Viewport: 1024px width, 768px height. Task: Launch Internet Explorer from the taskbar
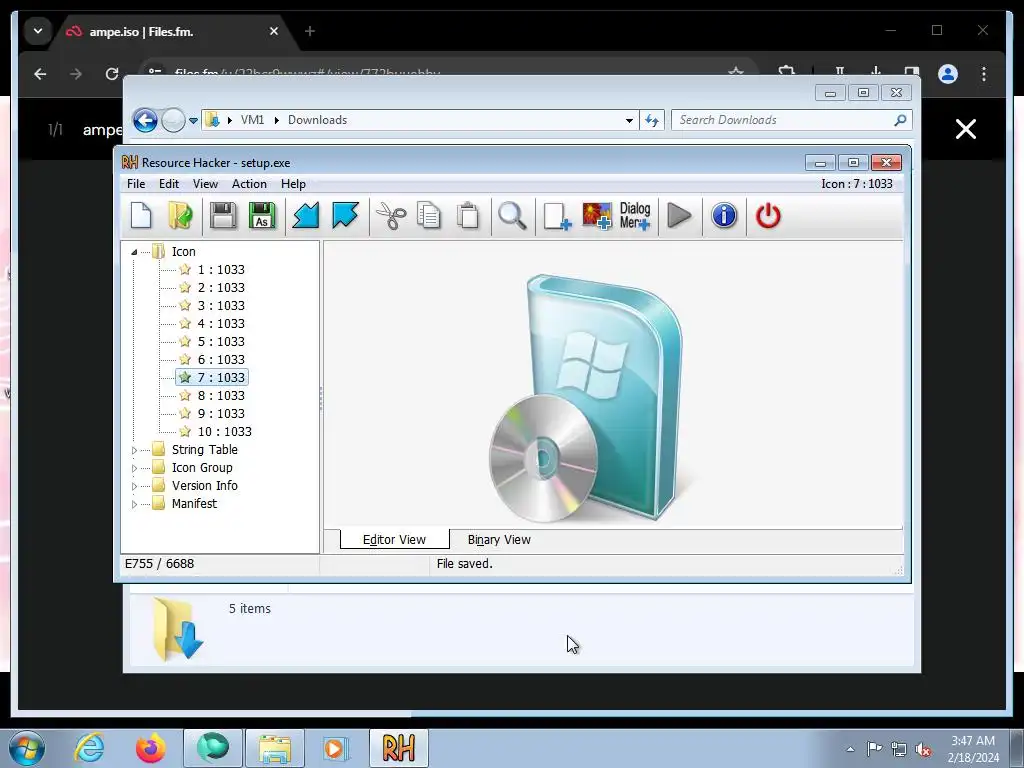[x=89, y=748]
